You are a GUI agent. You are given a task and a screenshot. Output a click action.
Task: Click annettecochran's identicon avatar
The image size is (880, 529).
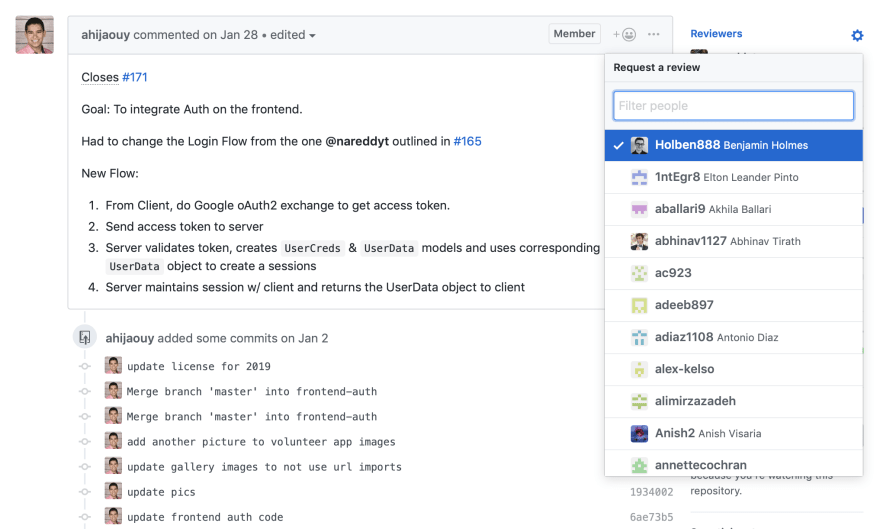click(x=639, y=465)
